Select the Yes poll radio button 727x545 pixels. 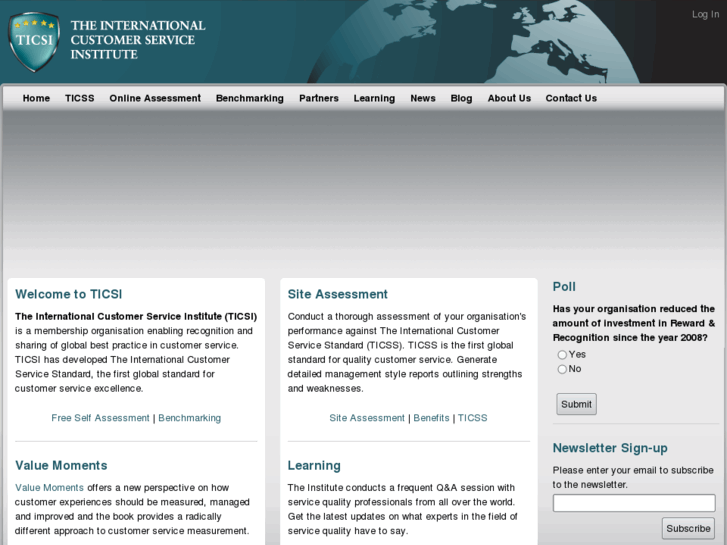click(x=562, y=355)
